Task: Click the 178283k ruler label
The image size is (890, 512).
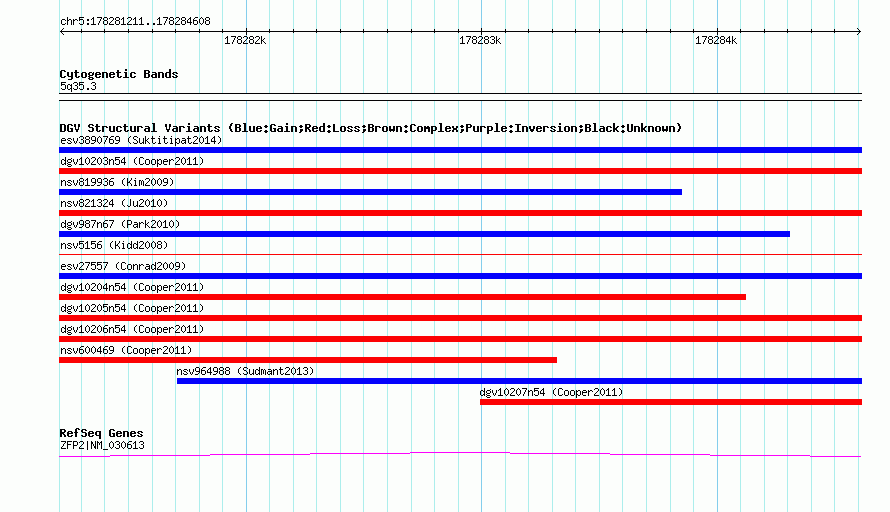Action: tap(480, 40)
